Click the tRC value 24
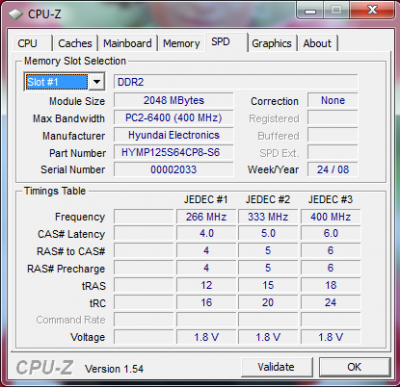The width and height of the screenshot is (400, 388). (x=330, y=303)
